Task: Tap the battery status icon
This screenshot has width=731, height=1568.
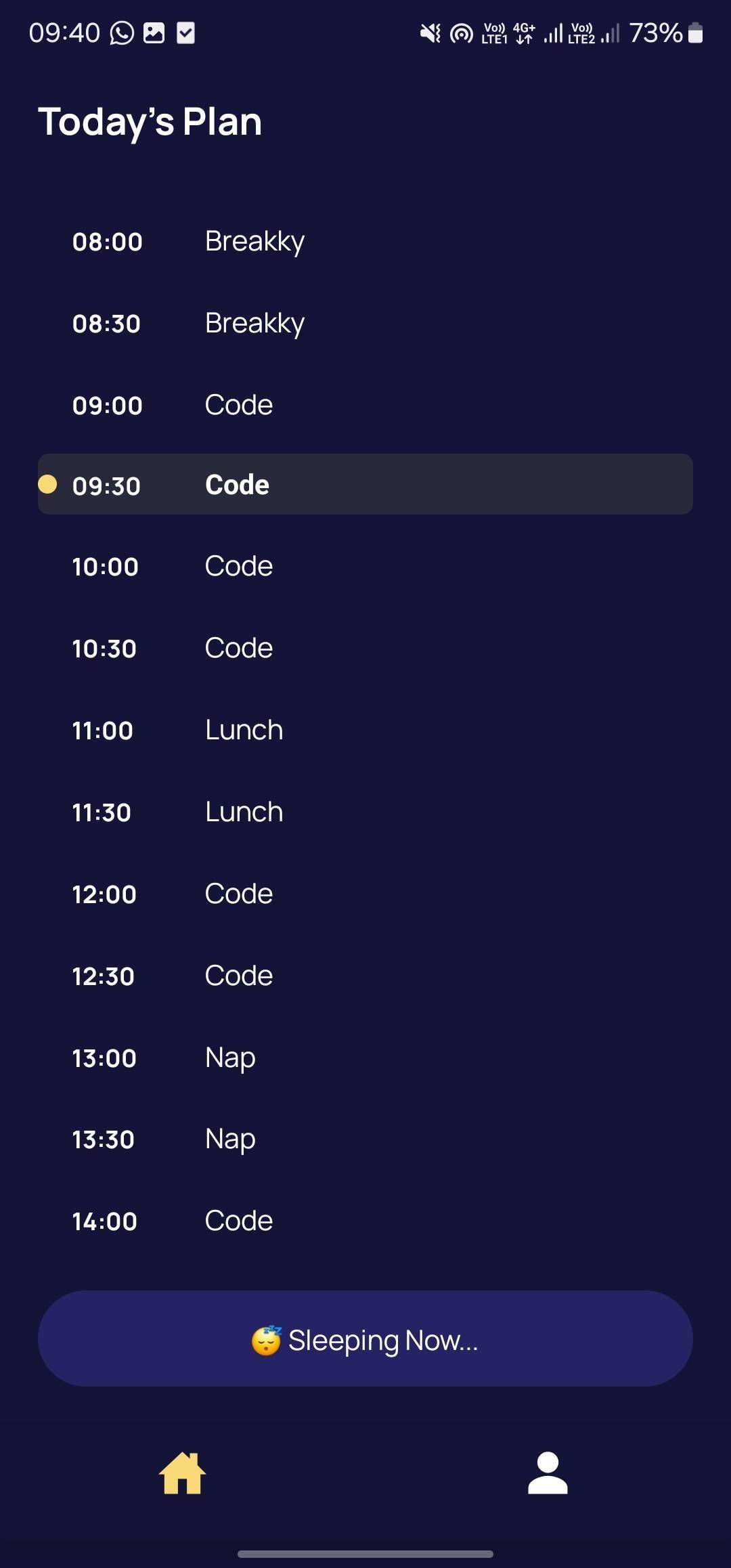Action: pyautogui.click(x=695, y=32)
